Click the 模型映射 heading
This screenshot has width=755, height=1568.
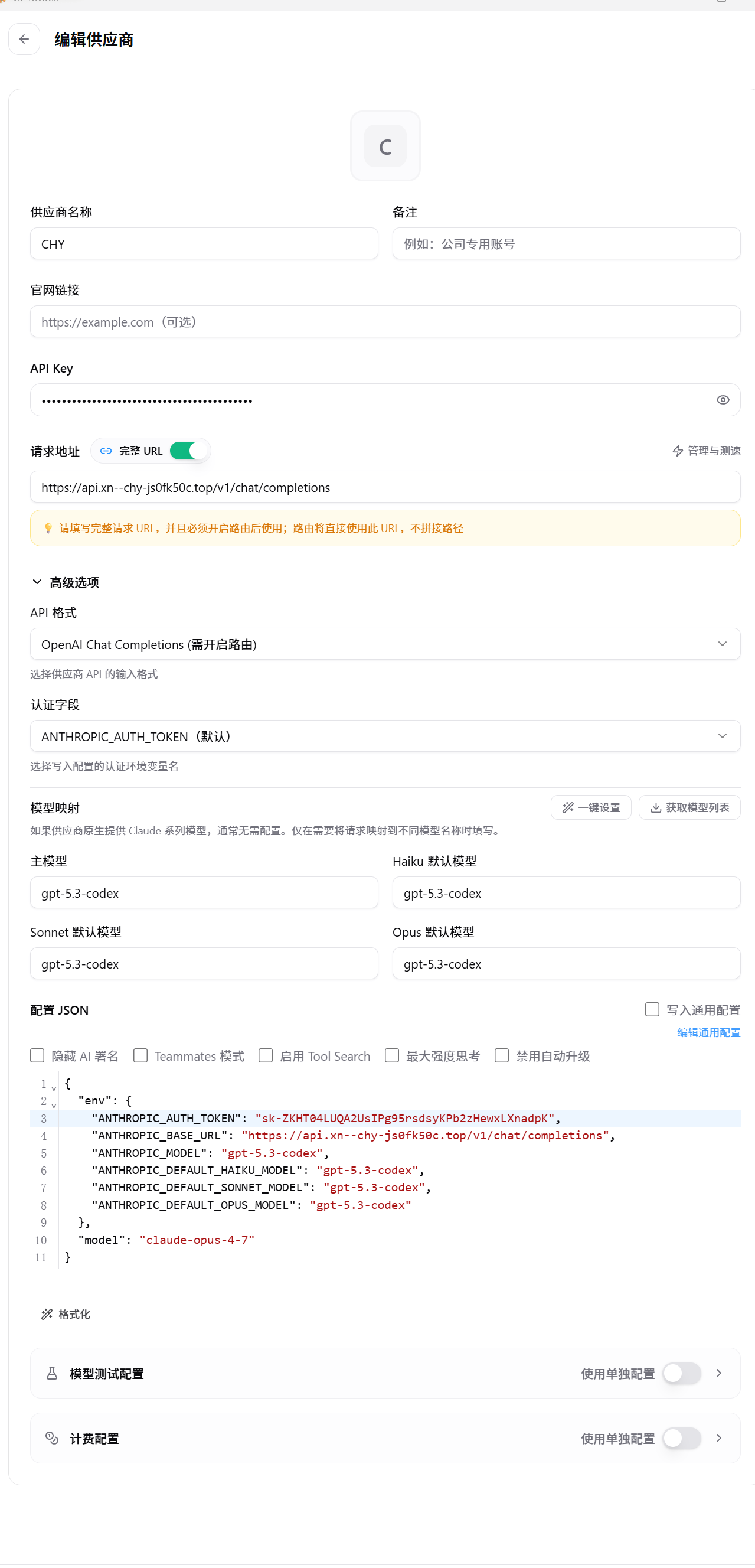point(55,808)
